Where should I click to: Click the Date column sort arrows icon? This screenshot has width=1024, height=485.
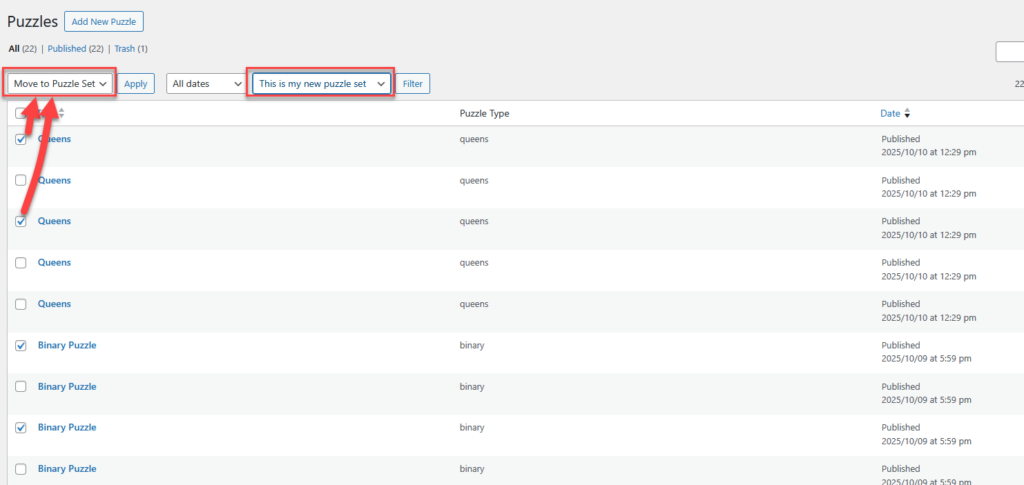907,114
